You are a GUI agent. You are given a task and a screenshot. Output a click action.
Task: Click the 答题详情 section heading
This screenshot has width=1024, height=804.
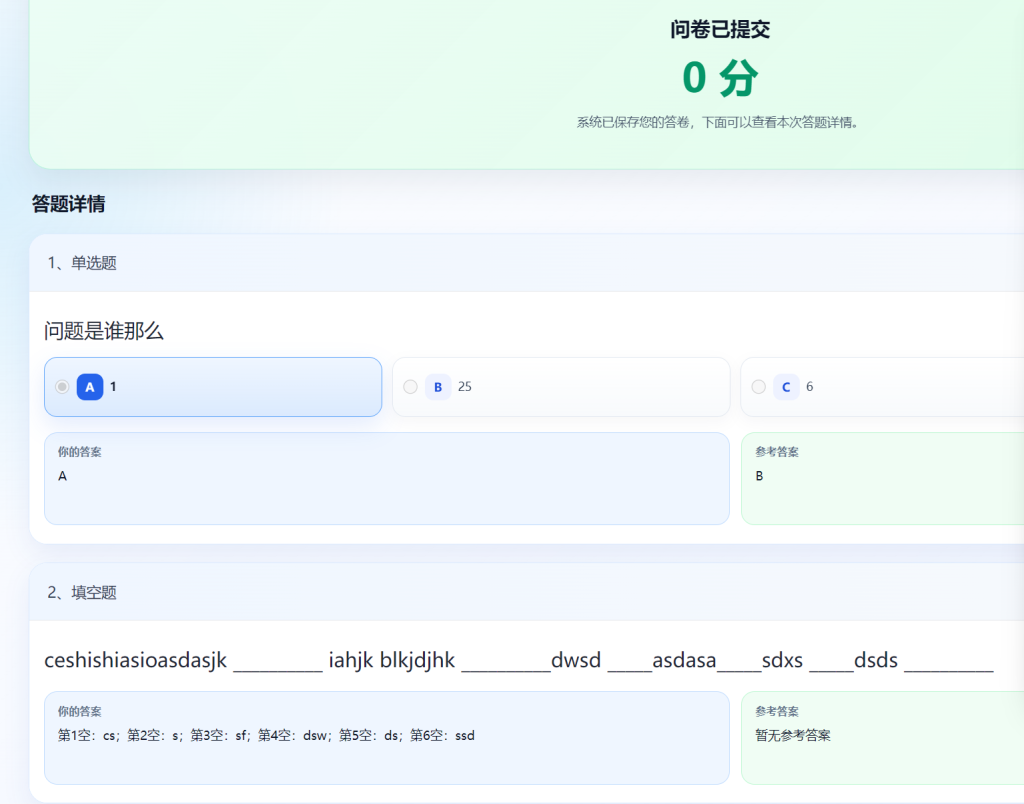[x=69, y=204]
